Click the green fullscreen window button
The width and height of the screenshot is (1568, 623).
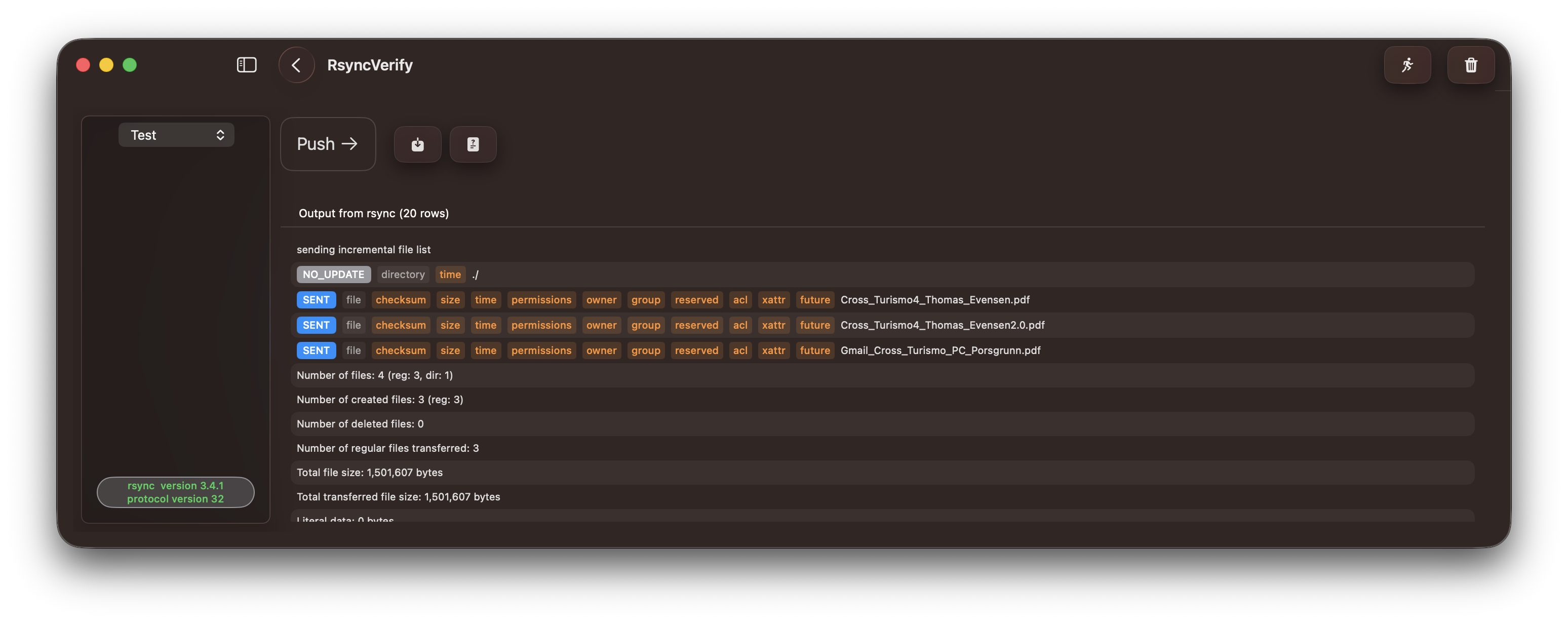point(130,64)
